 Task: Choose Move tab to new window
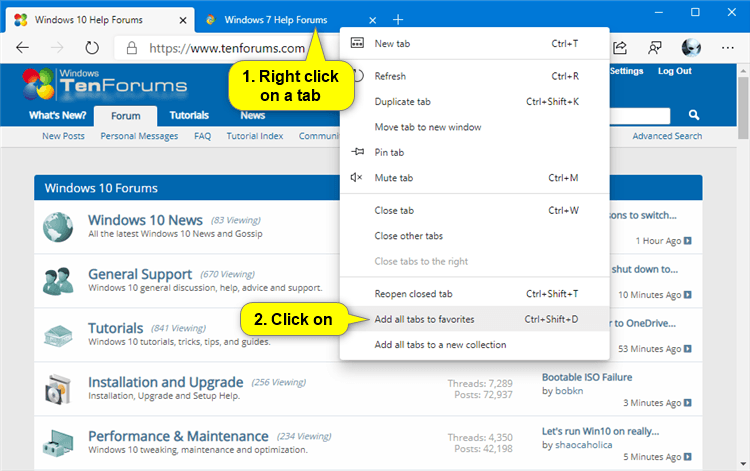point(474,127)
